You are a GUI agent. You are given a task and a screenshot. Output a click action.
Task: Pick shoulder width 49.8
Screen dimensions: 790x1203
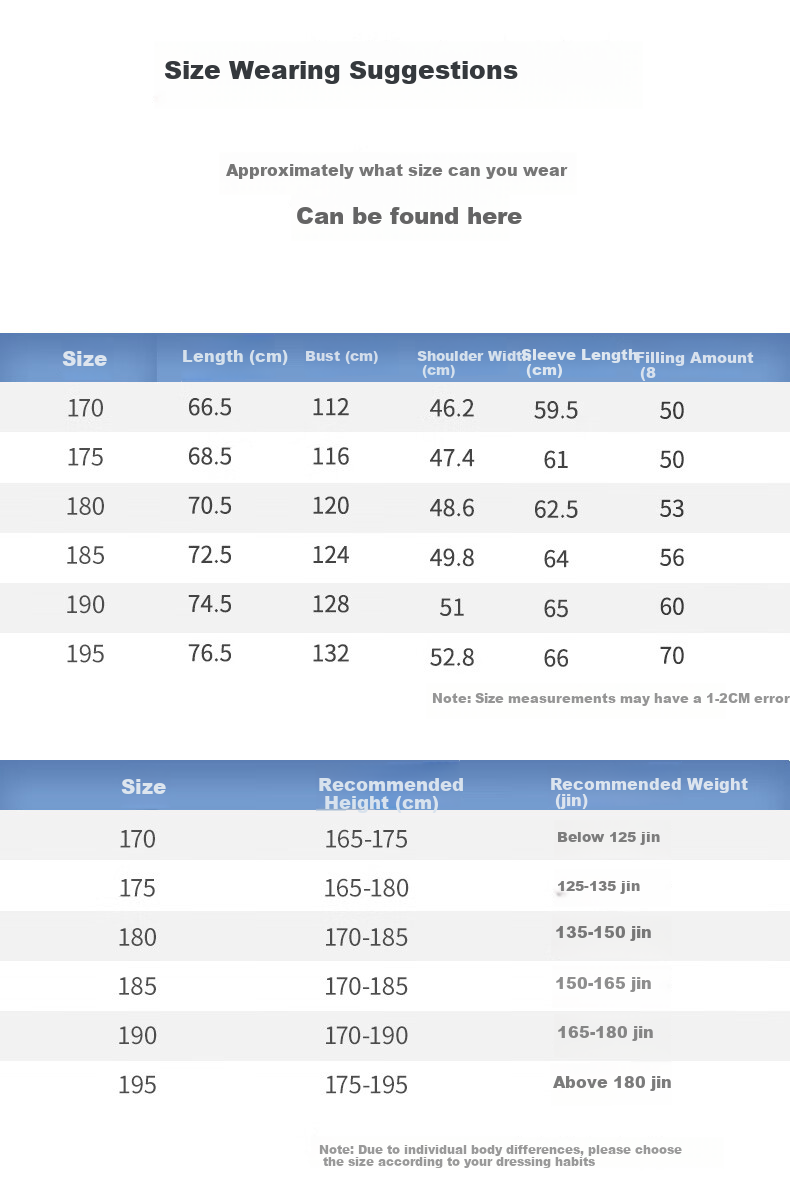pos(452,557)
